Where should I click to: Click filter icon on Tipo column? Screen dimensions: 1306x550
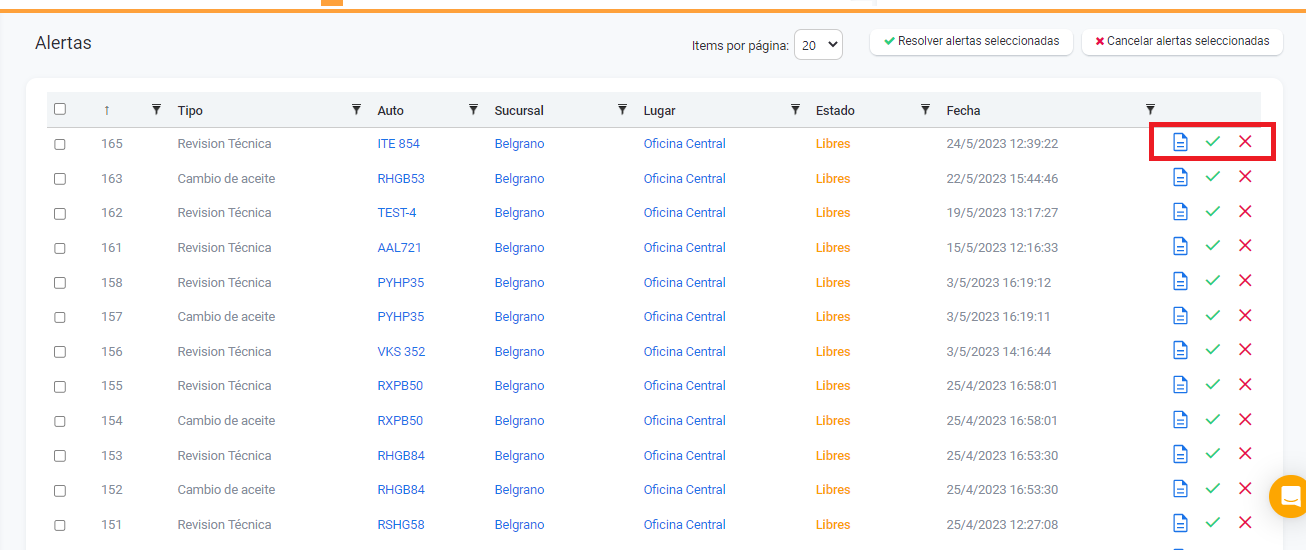tap(356, 109)
